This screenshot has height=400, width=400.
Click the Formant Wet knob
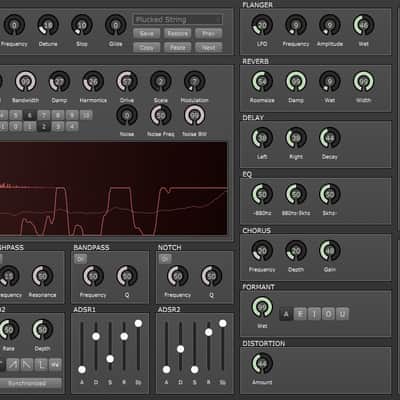(262, 307)
